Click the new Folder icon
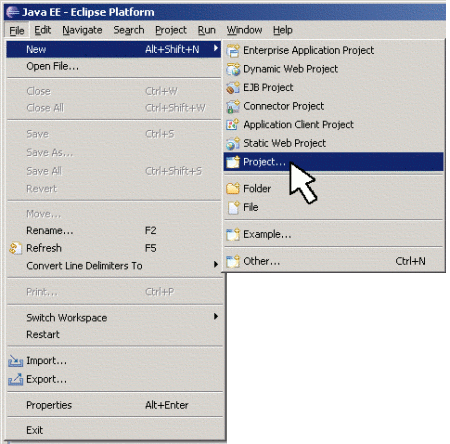 (x=233, y=189)
